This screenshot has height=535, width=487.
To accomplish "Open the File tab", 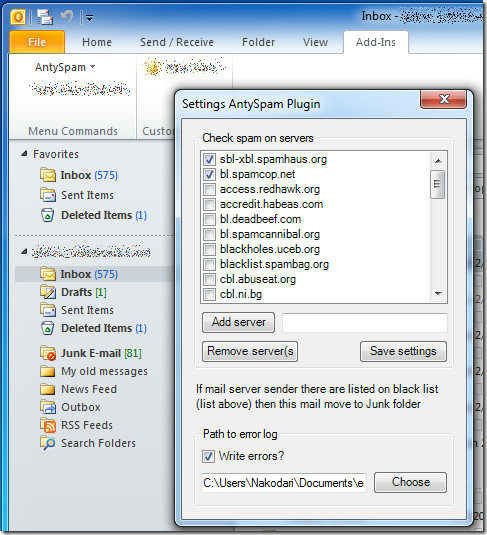I will coord(37,42).
